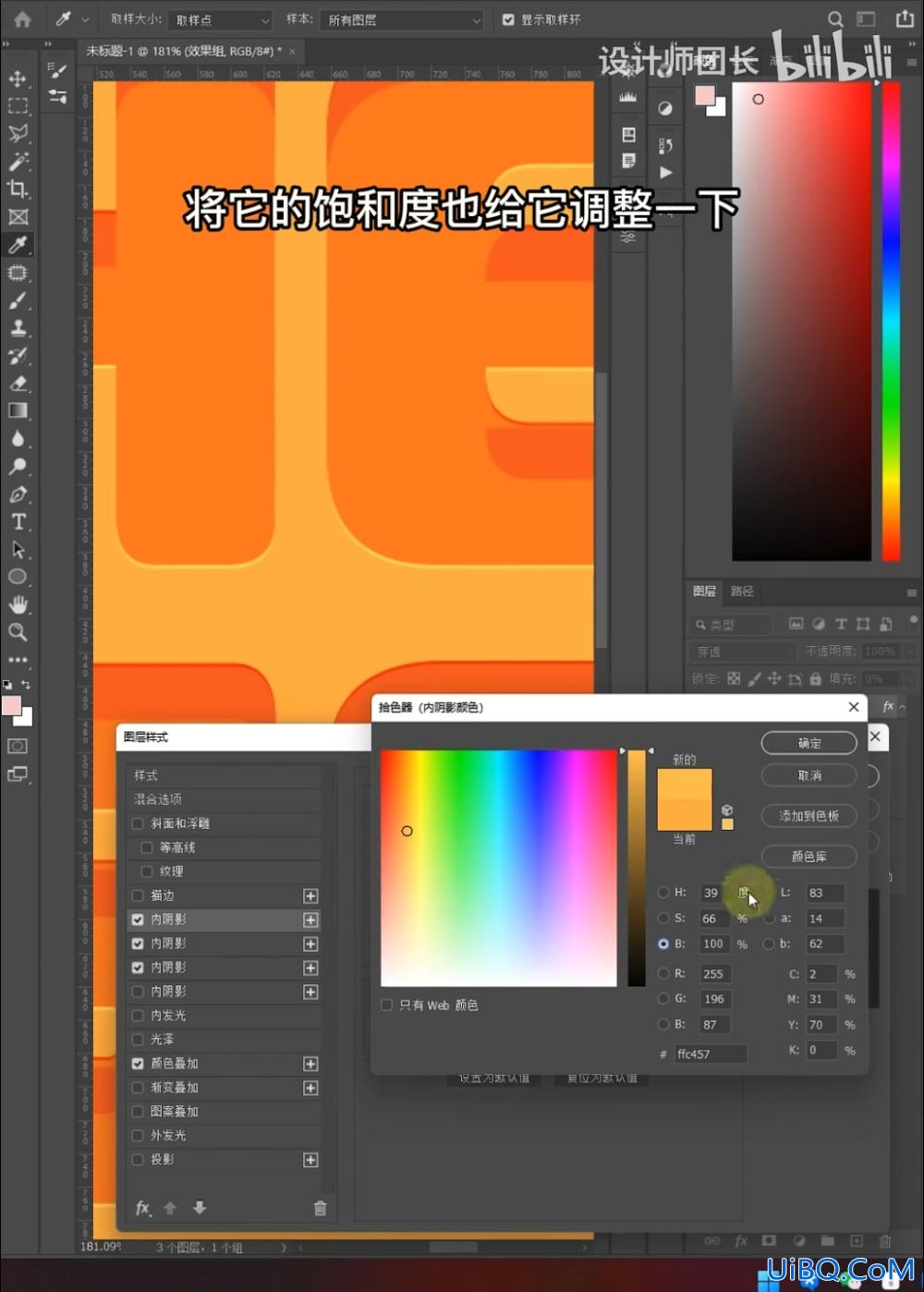Screen dimensions: 924x1292
Task: Switch to the 图层 tab
Action: tap(704, 591)
